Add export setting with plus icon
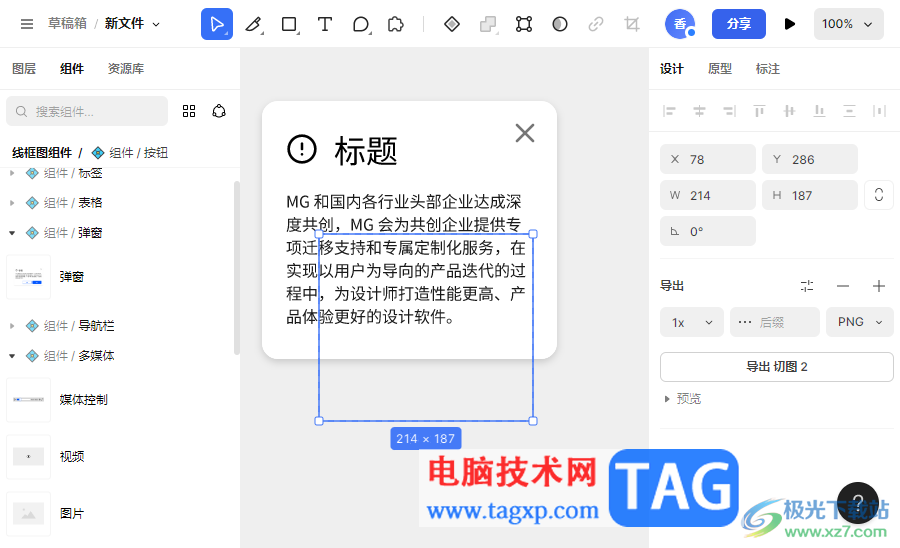This screenshot has height=548, width=900. pyautogui.click(x=879, y=286)
